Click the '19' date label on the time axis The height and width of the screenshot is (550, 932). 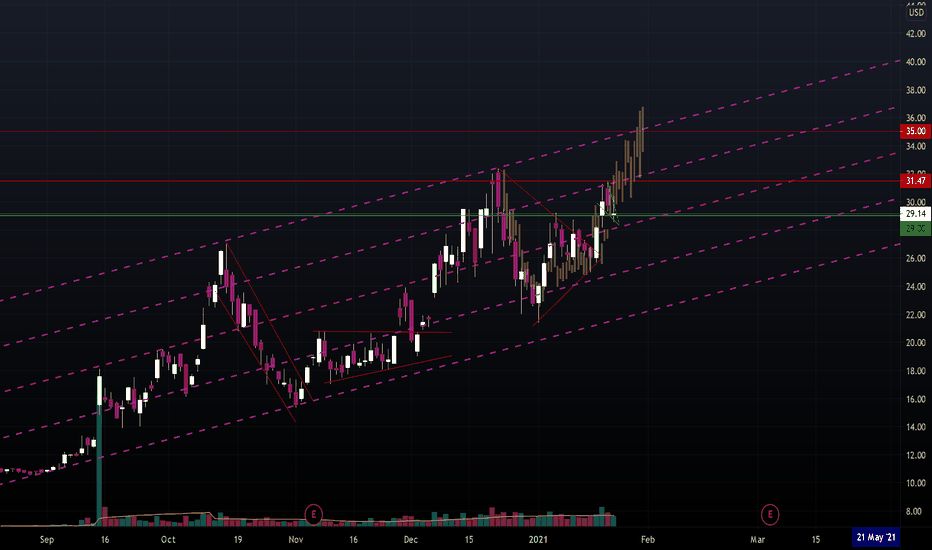pos(238,540)
